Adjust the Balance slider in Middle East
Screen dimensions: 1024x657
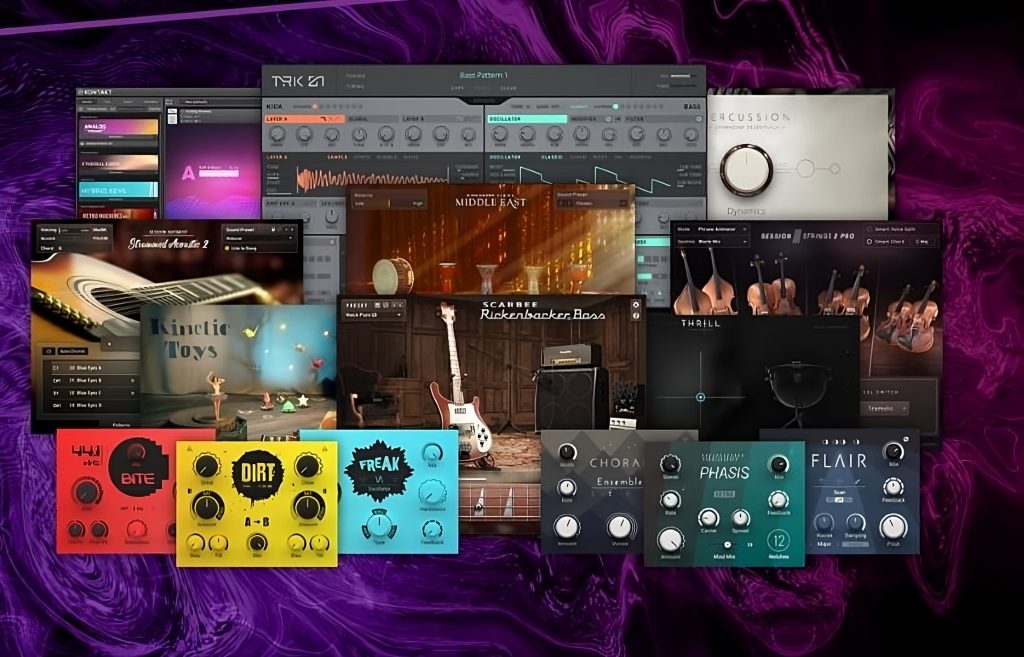click(x=389, y=203)
